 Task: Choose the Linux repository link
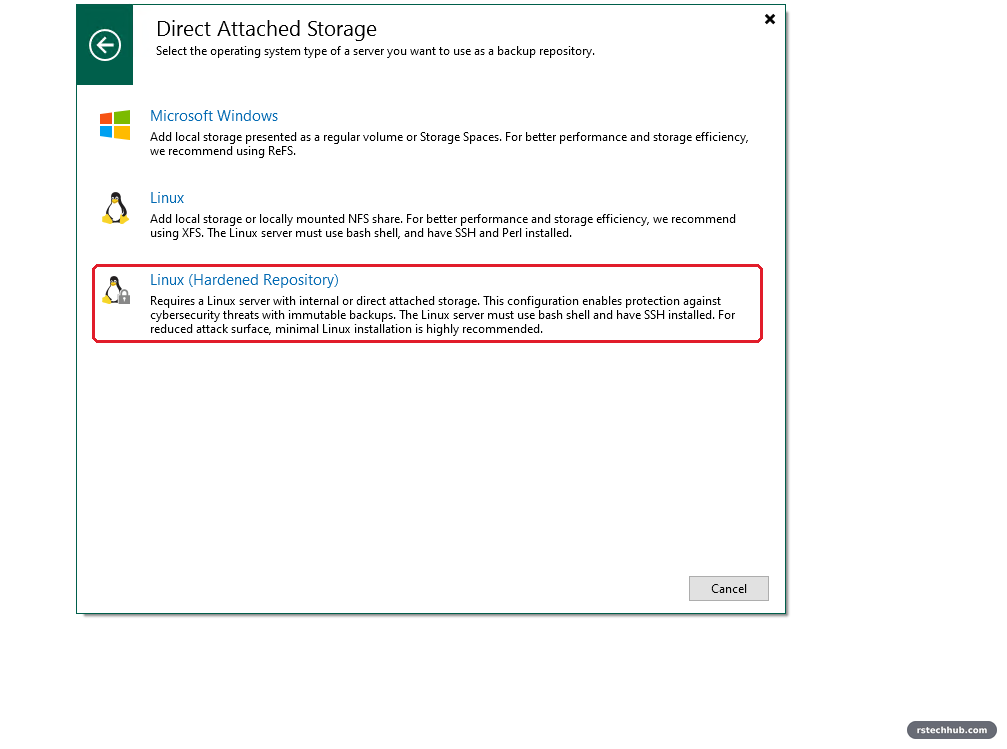(167, 198)
